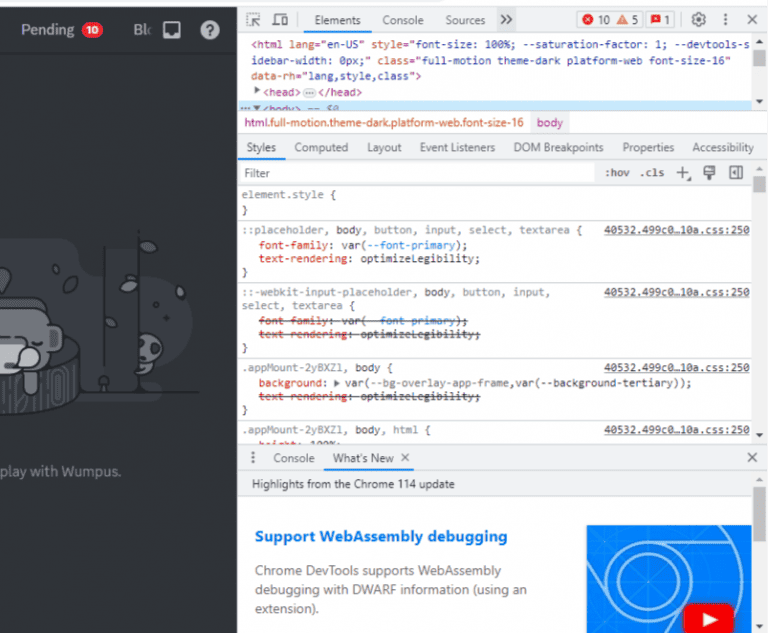Viewport: 768px width, 633px height.
Task: Open the Discord help question mark icon
Action: tap(210, 30)
